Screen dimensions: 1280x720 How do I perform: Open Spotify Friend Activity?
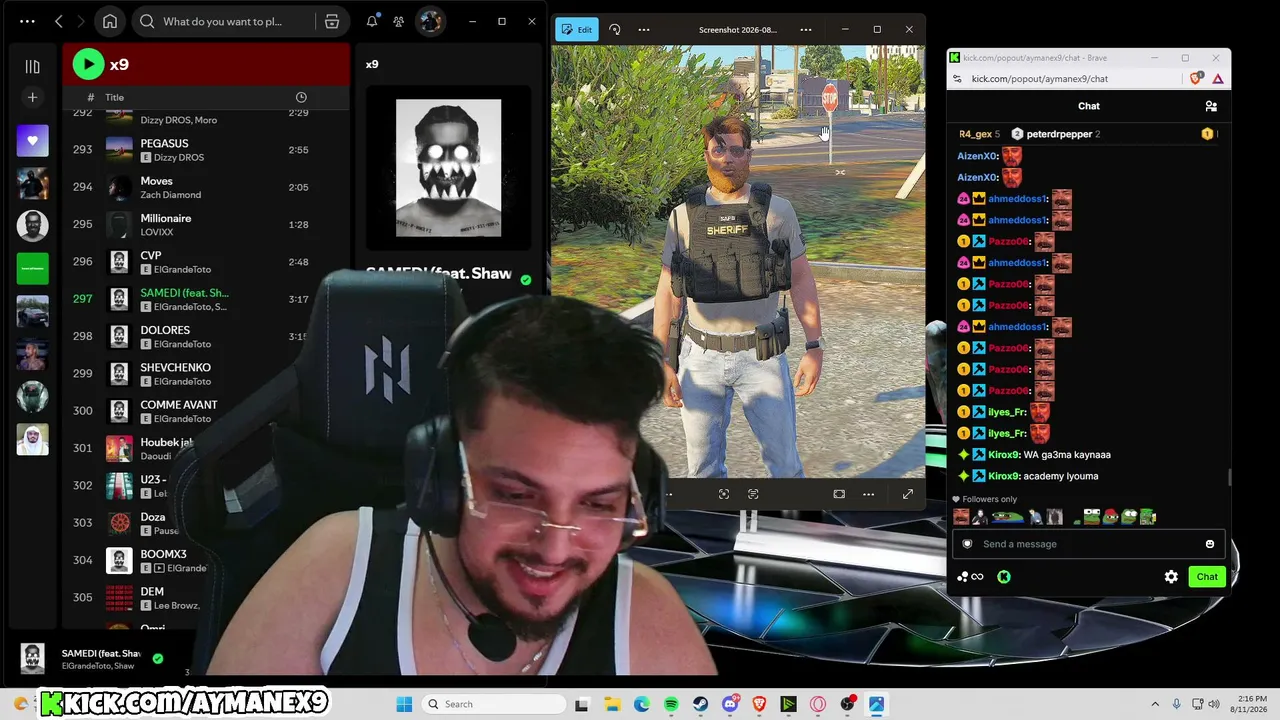[399, 21]
